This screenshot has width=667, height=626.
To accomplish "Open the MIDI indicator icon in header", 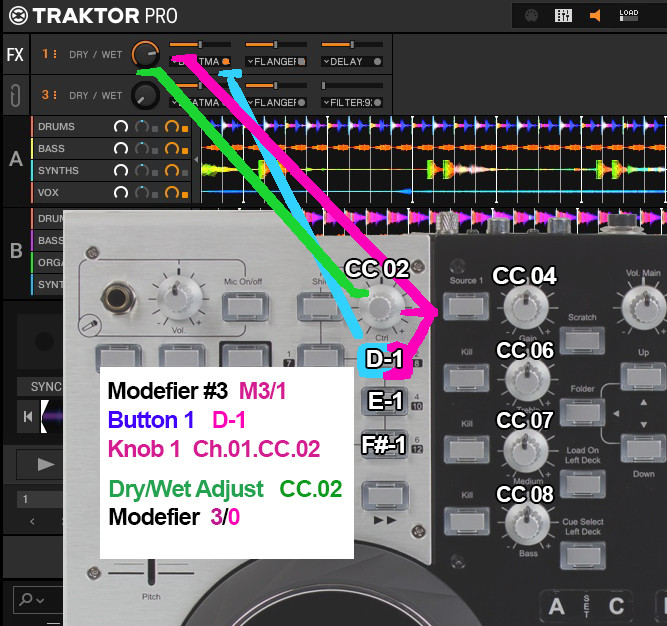I will click(x=531, y=16).
